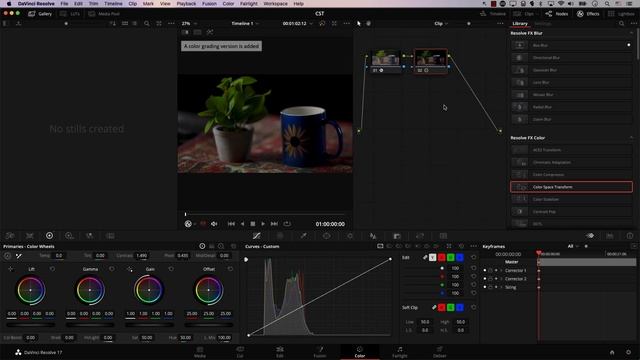Reset the Offset wheel
The width and height of the screenshot is (640, 360).
[231, 269]
